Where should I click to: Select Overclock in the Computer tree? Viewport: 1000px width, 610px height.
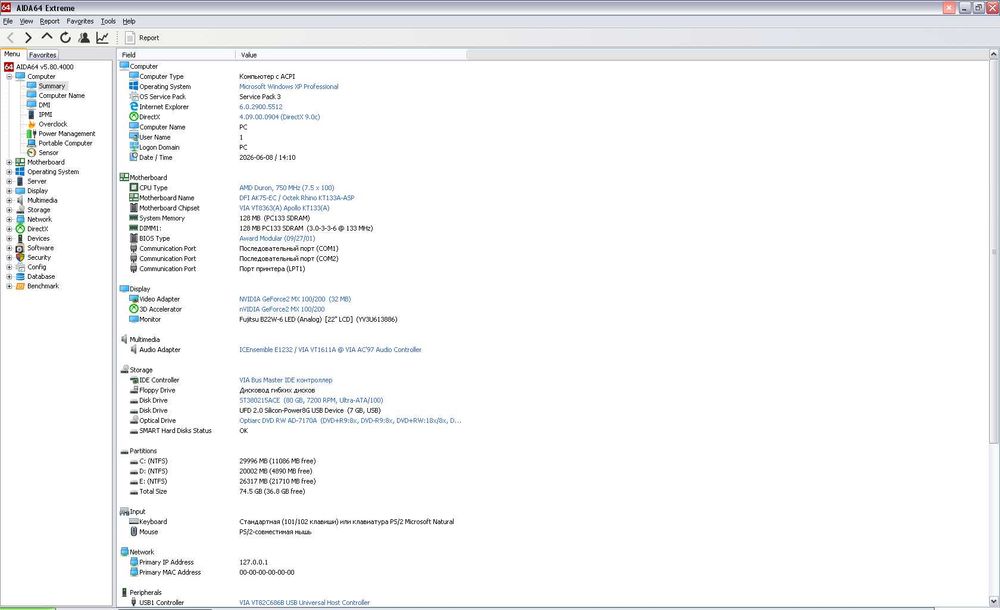52,124
